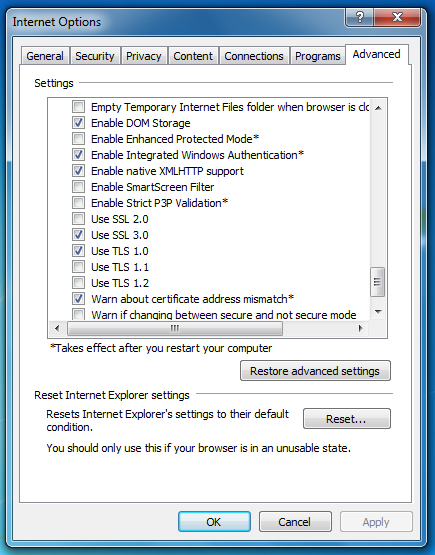Open the Privacy tab

pyautogui.click(x=144, y=56)
